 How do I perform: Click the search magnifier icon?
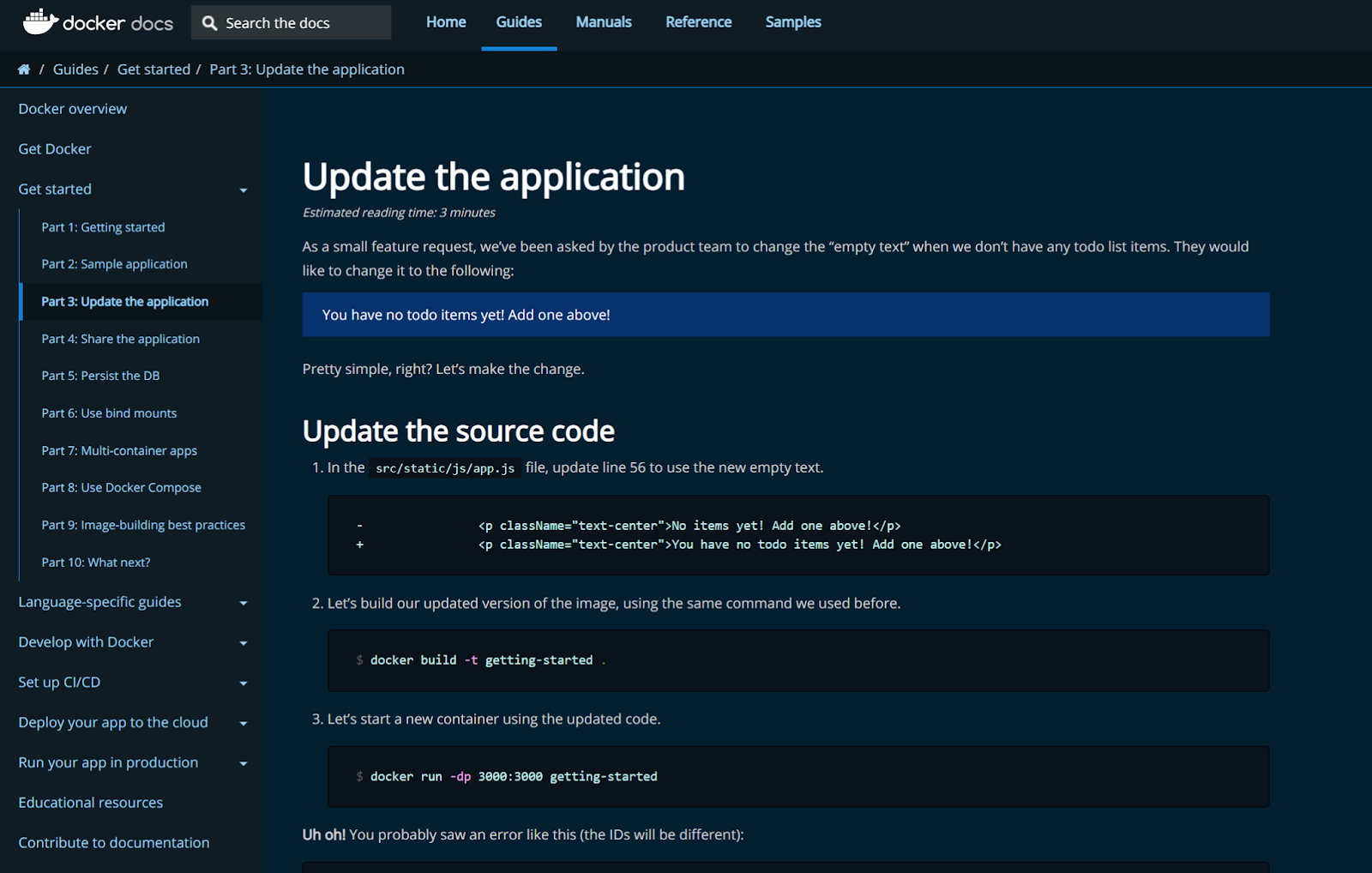click(208, 22)
